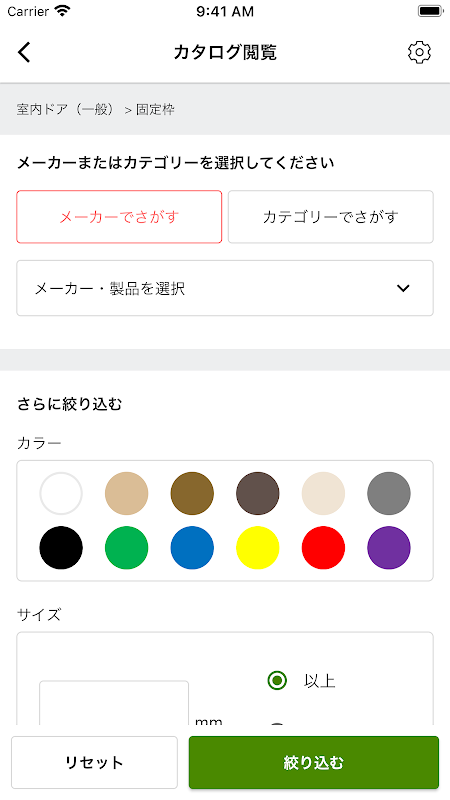Focus the size mm input field
The image size is (450, 800).
pos(114,703)
